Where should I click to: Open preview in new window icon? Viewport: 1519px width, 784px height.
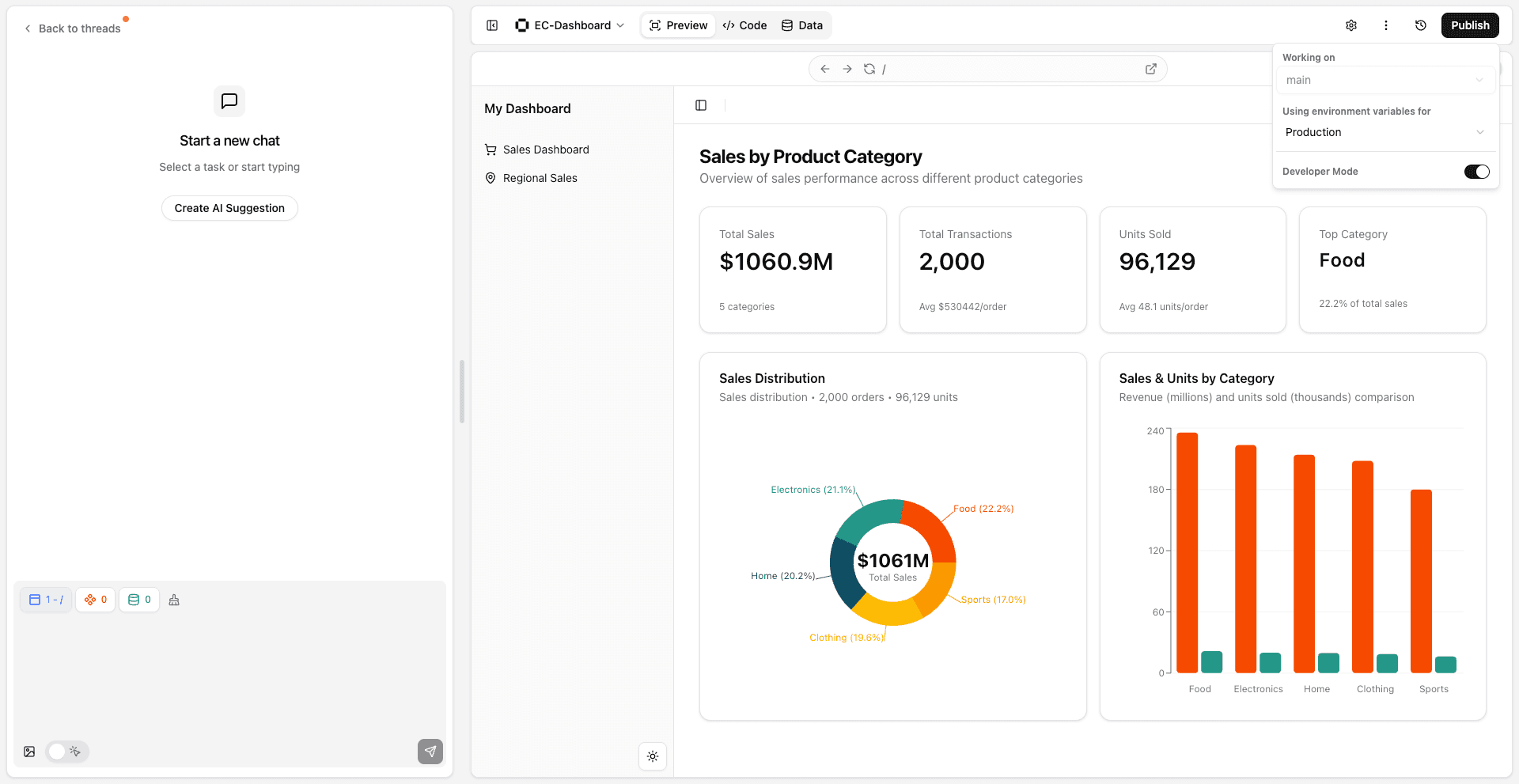pos(1151,69)
